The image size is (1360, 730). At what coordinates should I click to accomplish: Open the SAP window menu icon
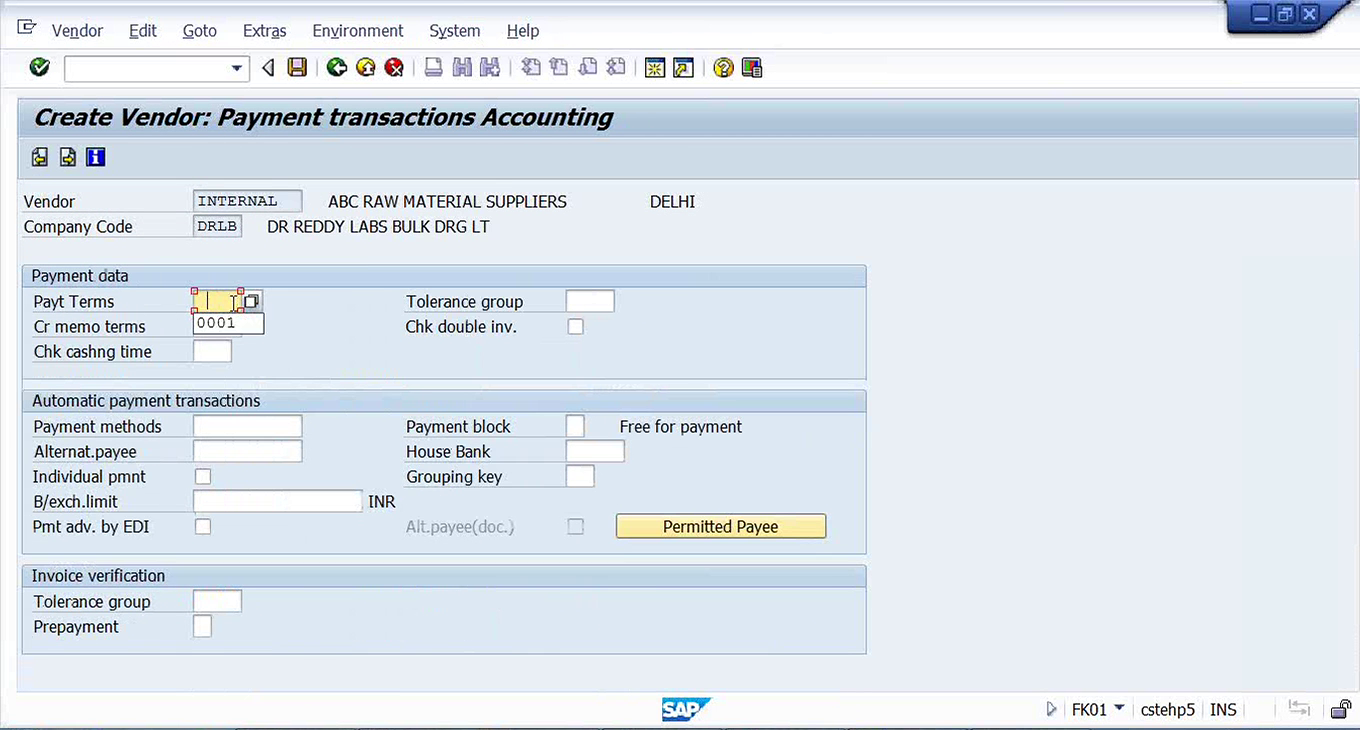27,28
